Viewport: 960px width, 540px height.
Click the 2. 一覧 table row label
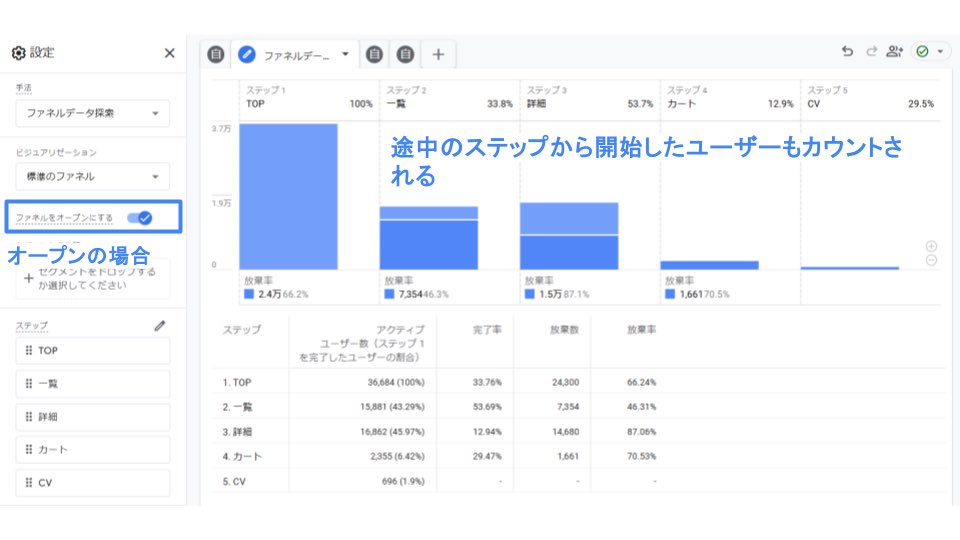point(237,407)
